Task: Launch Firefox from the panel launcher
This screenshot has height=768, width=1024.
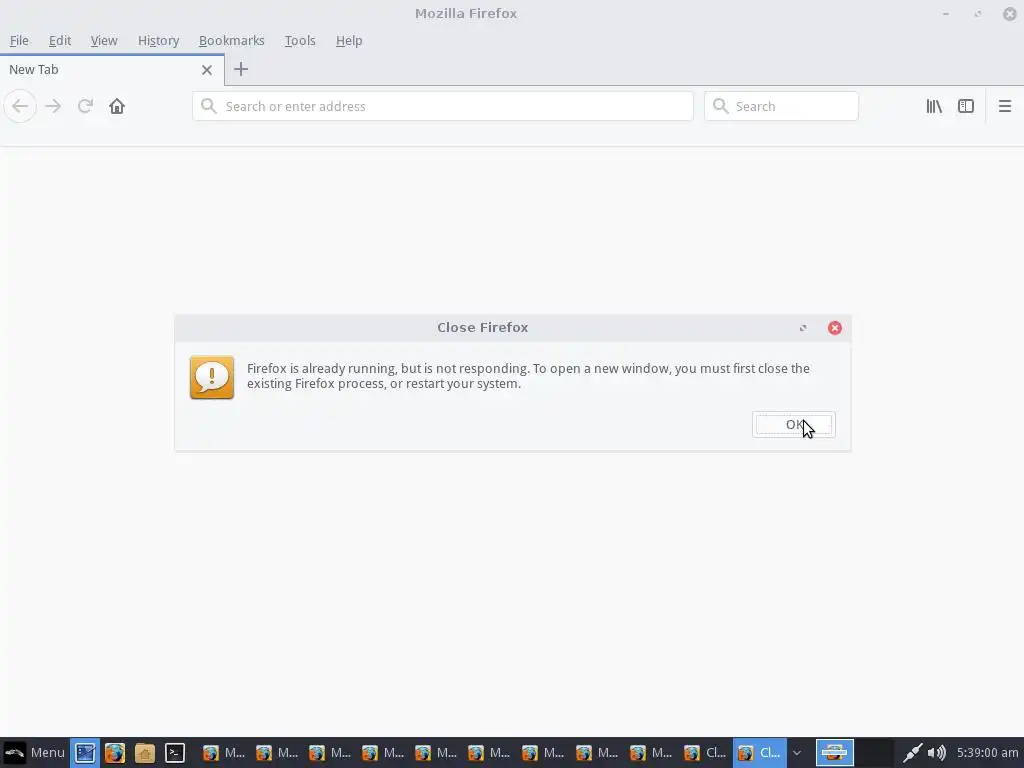Action: pos(115,753)
